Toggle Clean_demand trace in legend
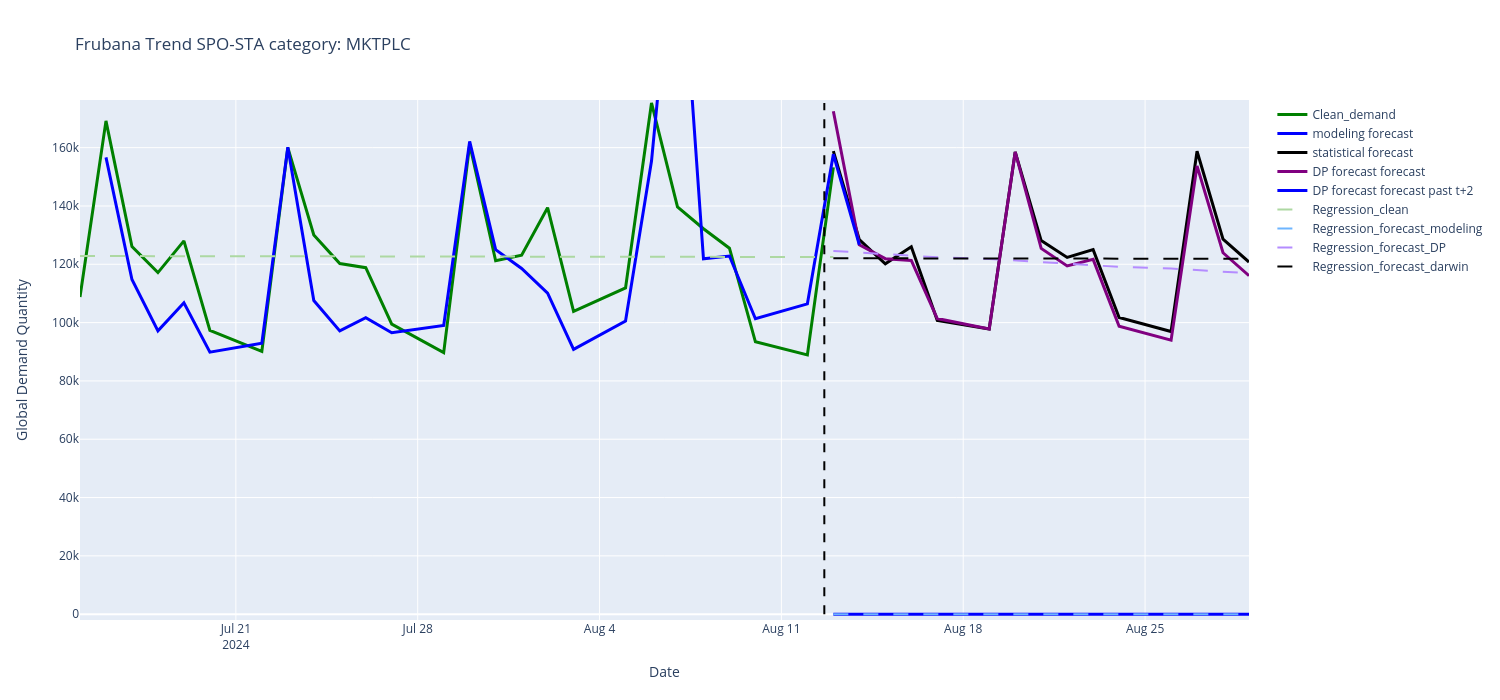The width and height of the screenshot is (1500, 700). click(1353, 115)
